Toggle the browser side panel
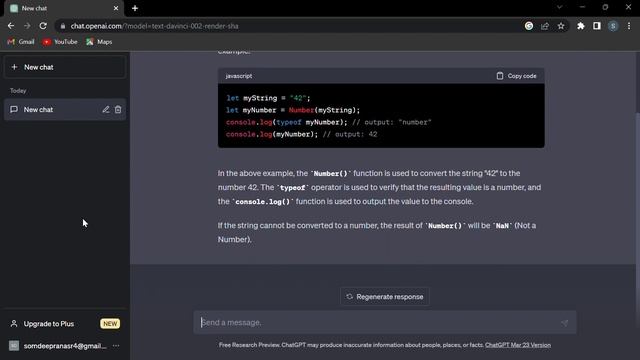Viewport: 640px width, 360px height. click(597, 26)
